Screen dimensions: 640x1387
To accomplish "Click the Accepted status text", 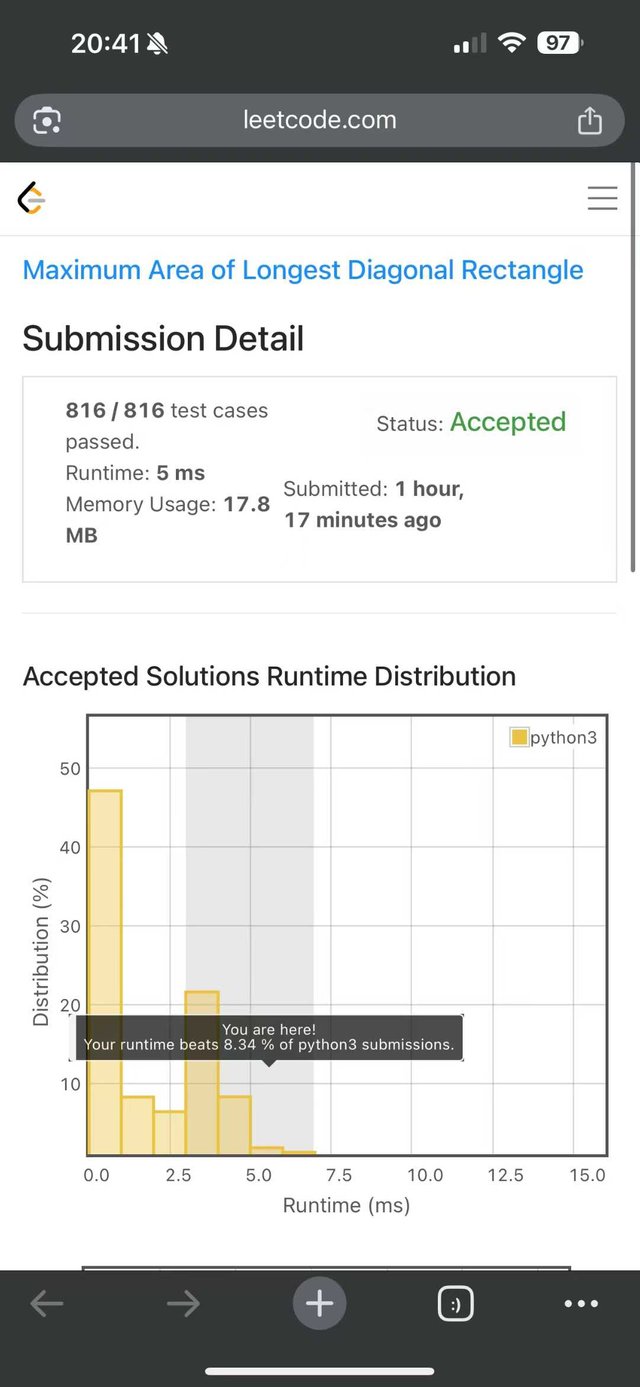I will (x=507, y=422).
